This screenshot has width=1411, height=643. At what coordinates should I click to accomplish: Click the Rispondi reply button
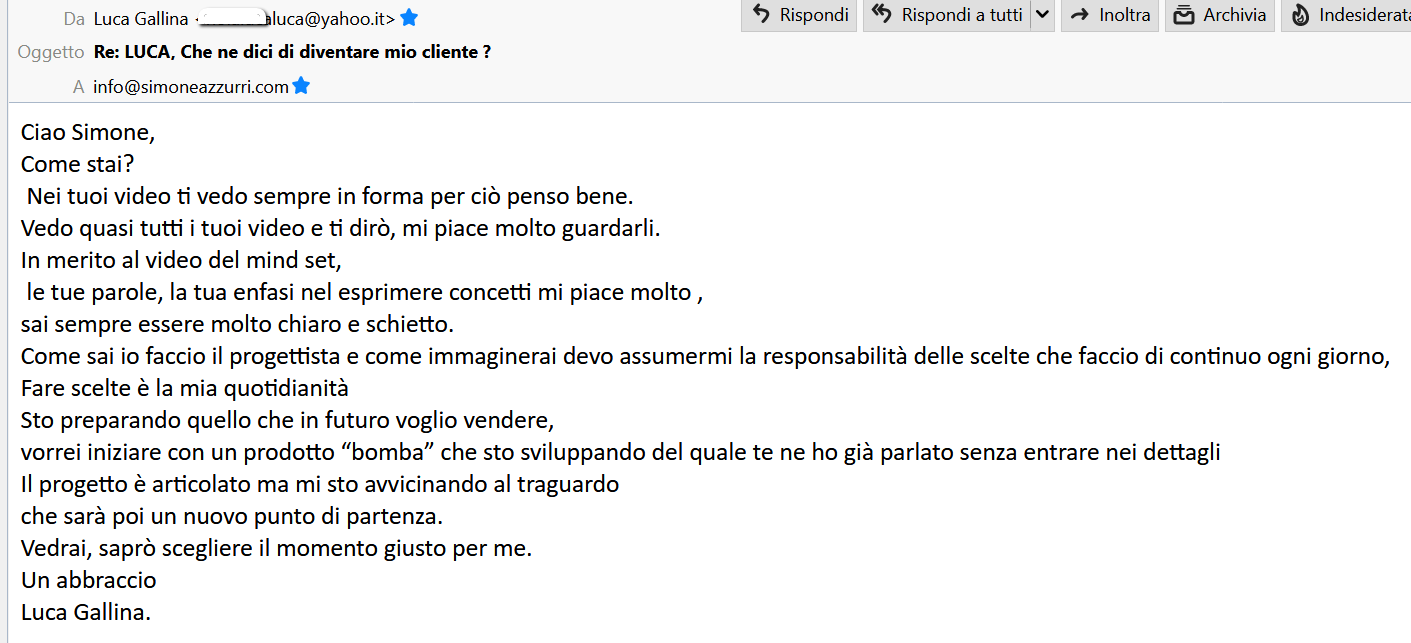coord(799,15)
